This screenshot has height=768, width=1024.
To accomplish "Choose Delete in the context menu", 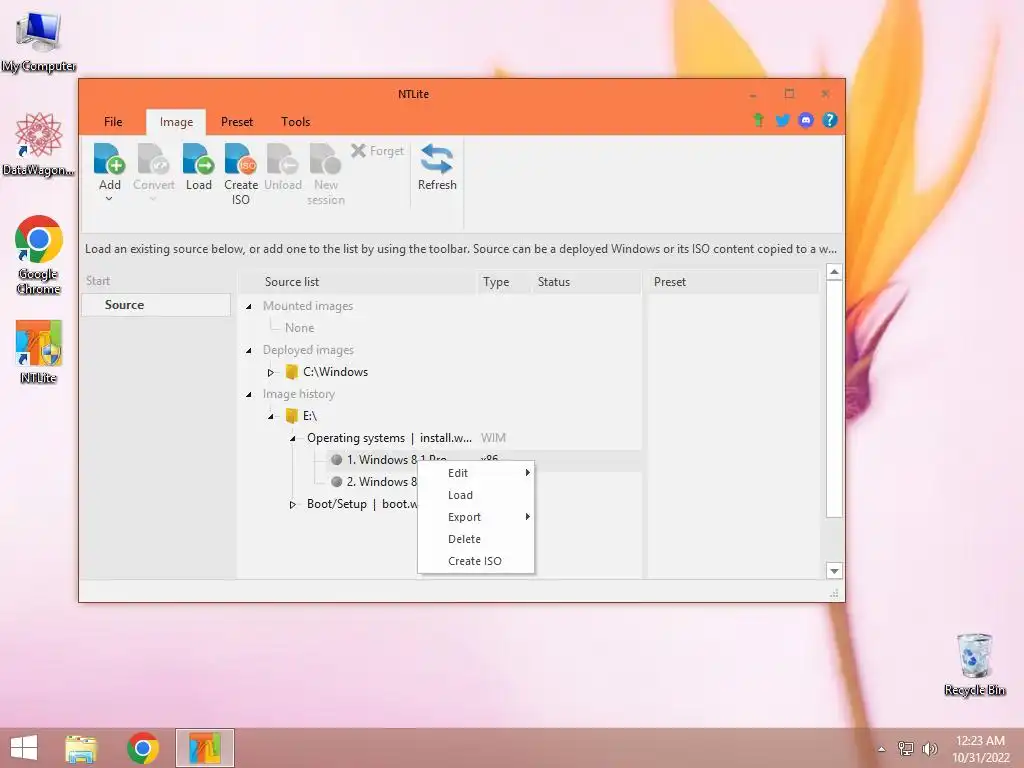I will click(x=476, y=539).
